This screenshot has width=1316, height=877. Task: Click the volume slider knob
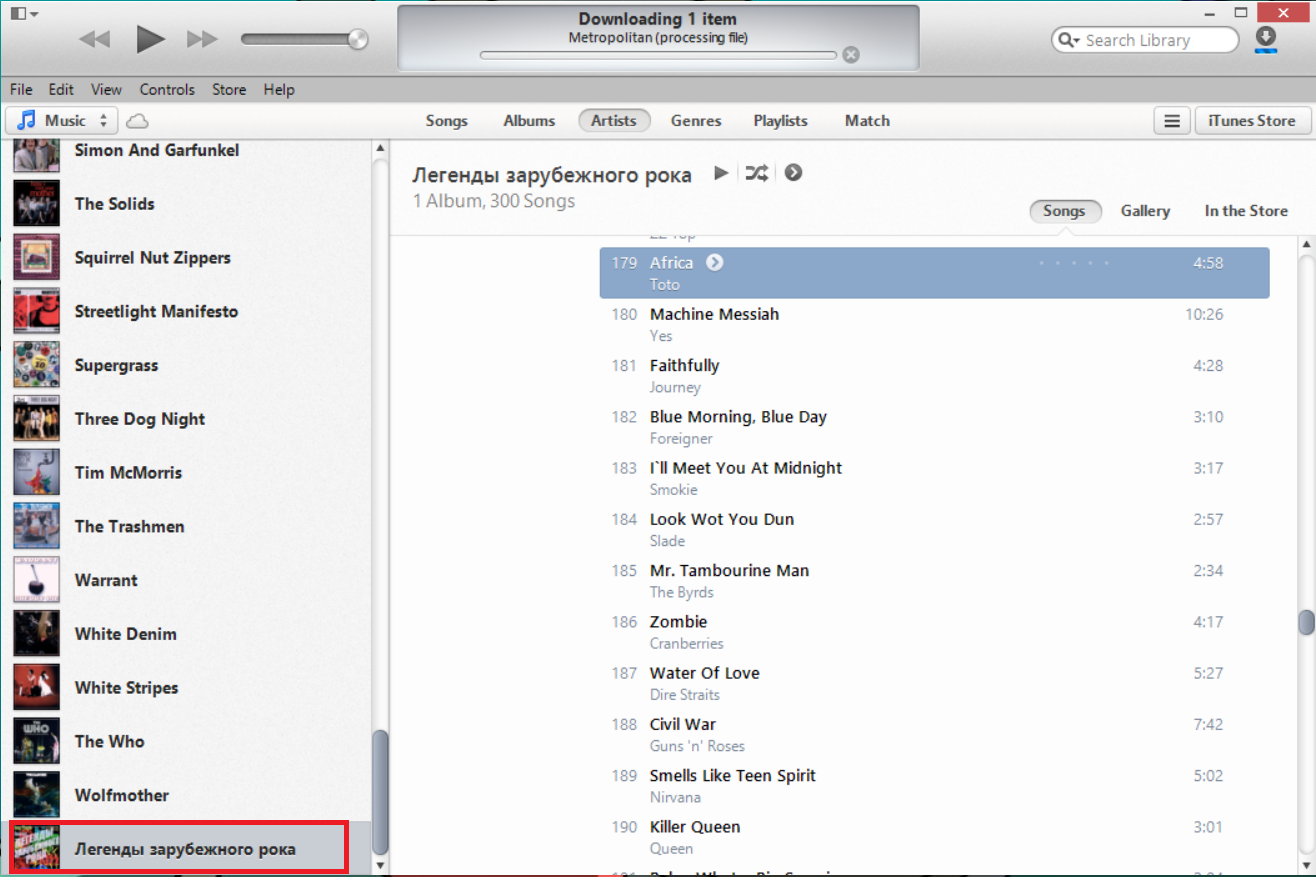click(357, 39)
